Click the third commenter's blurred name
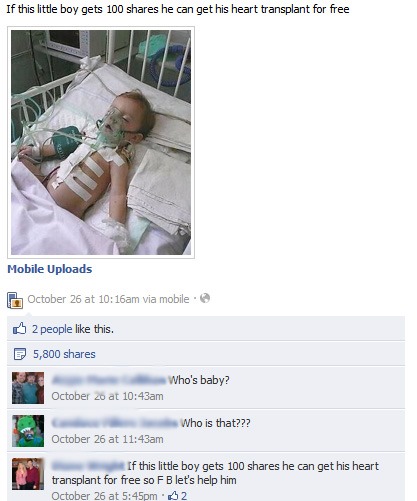The width and height of the screenshot is (417, 501). coord(89,466)
